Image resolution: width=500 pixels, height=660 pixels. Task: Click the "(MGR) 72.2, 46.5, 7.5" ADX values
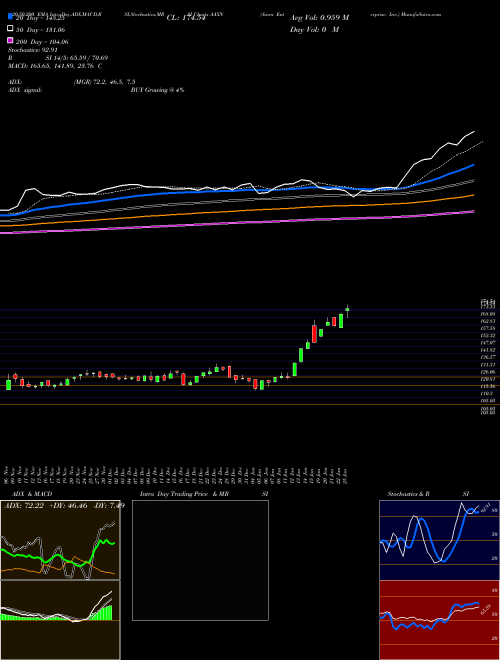(104, 82)
